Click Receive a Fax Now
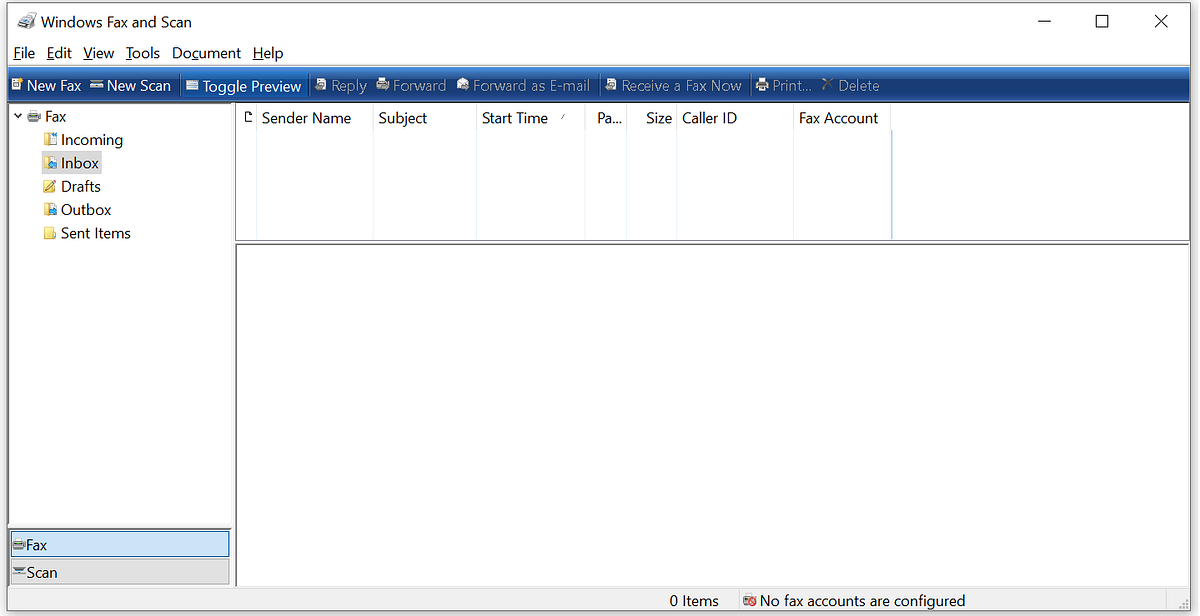Image resolution: width=1200 pixels, height=616 pixels. pyautogui.click(x=673, y=85)
